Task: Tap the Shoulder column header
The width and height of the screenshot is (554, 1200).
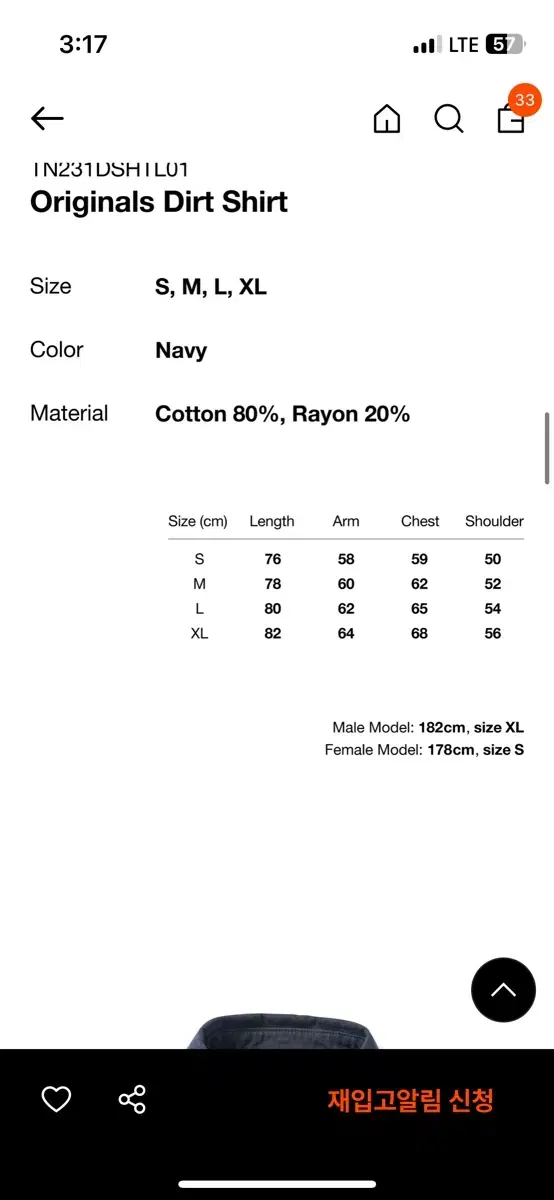Action: tap(494, 521)
